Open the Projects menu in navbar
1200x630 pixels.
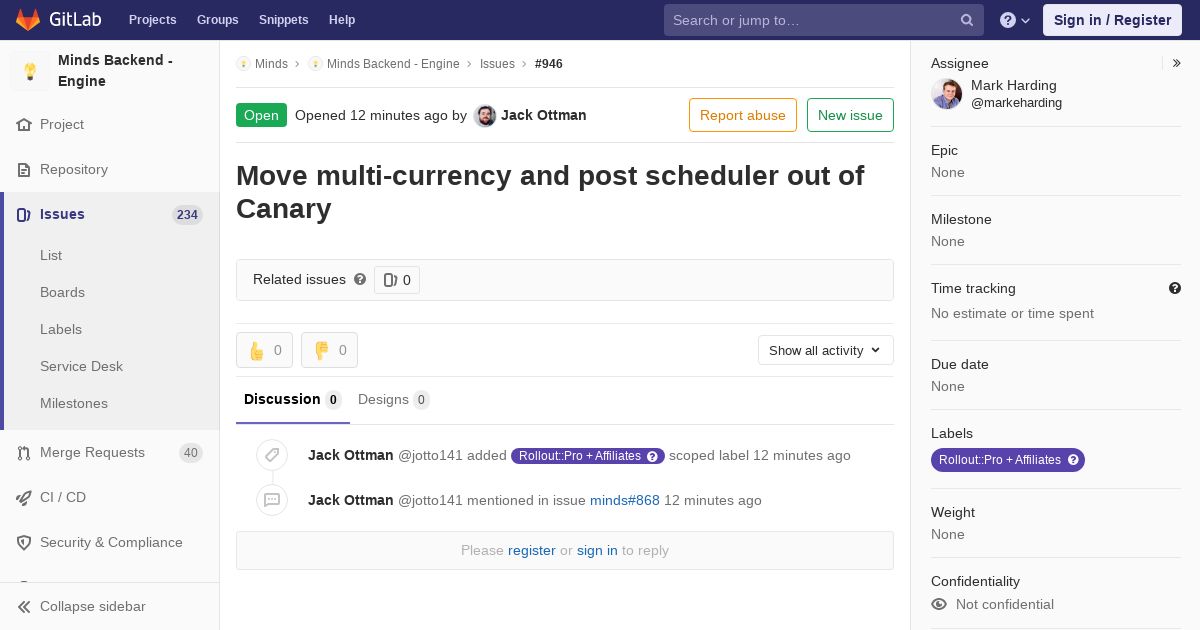[153, 20]
